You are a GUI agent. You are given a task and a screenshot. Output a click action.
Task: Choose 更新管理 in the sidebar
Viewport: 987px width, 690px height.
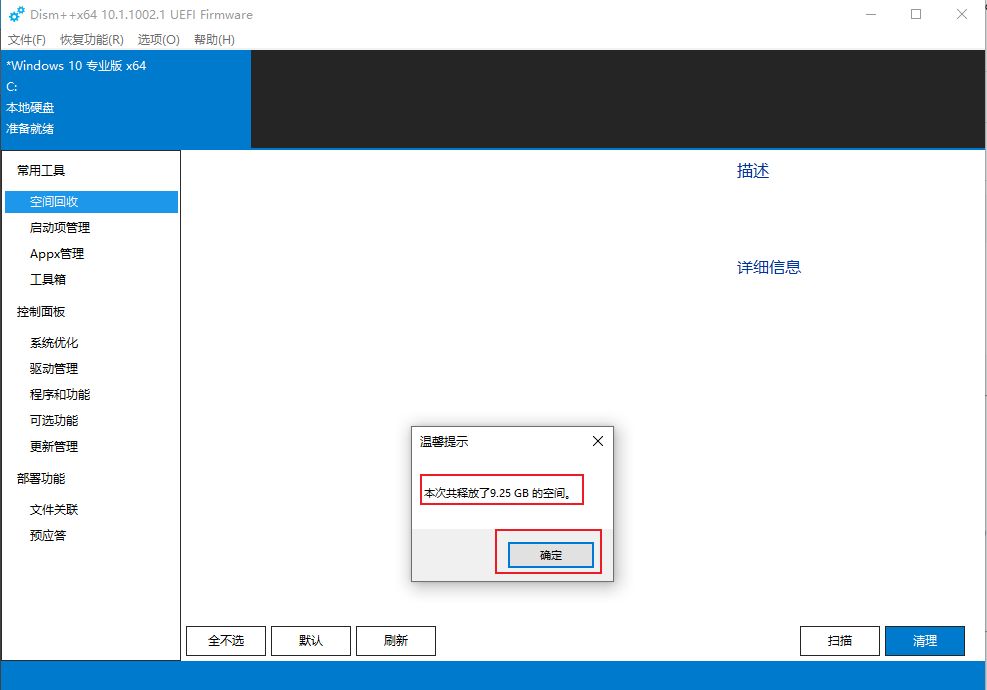click(x=54, y=447)
